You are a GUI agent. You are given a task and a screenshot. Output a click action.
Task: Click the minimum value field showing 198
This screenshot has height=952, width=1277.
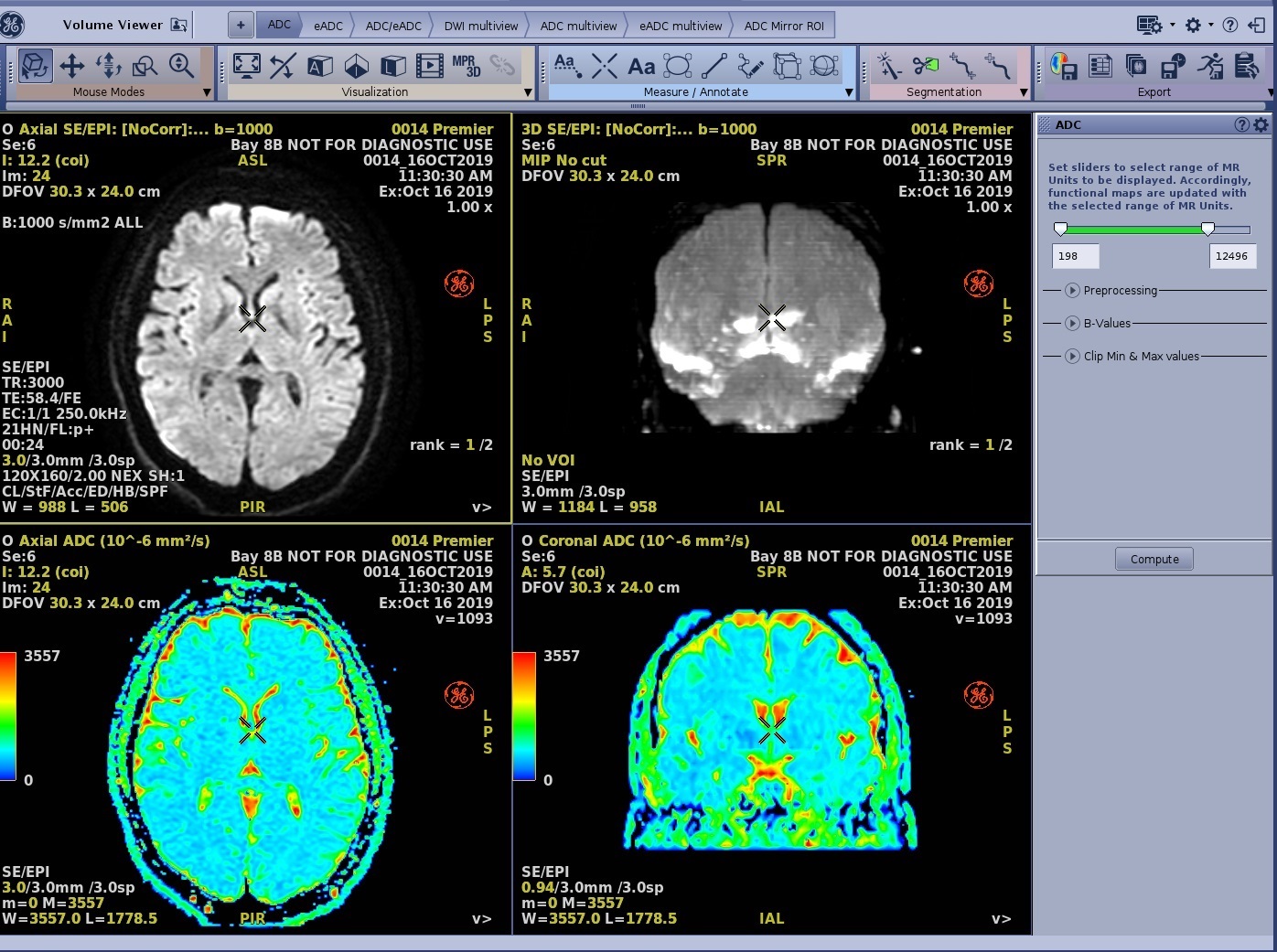click(x=1075, y=256)
